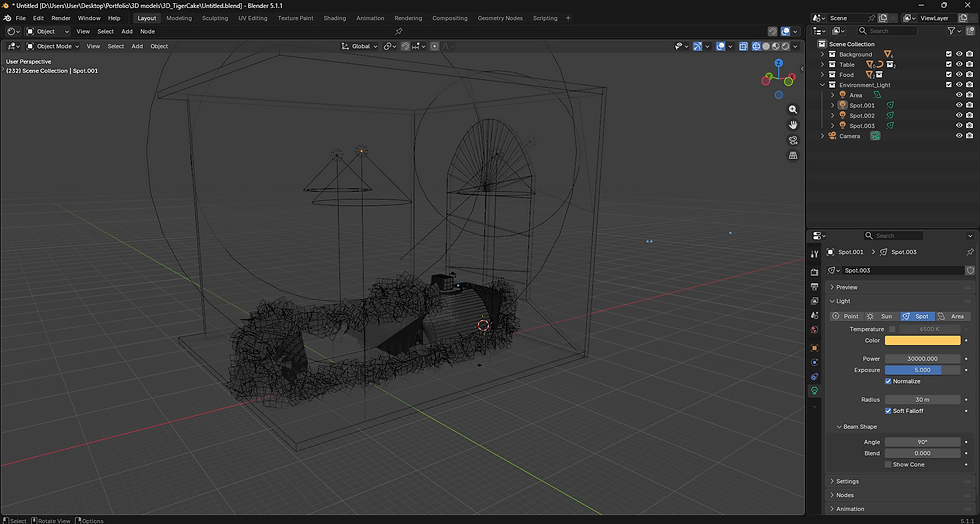980x524 pixels.
Task: Switch to the Modeling workspace tab
Action: click(x=179, y=18)
